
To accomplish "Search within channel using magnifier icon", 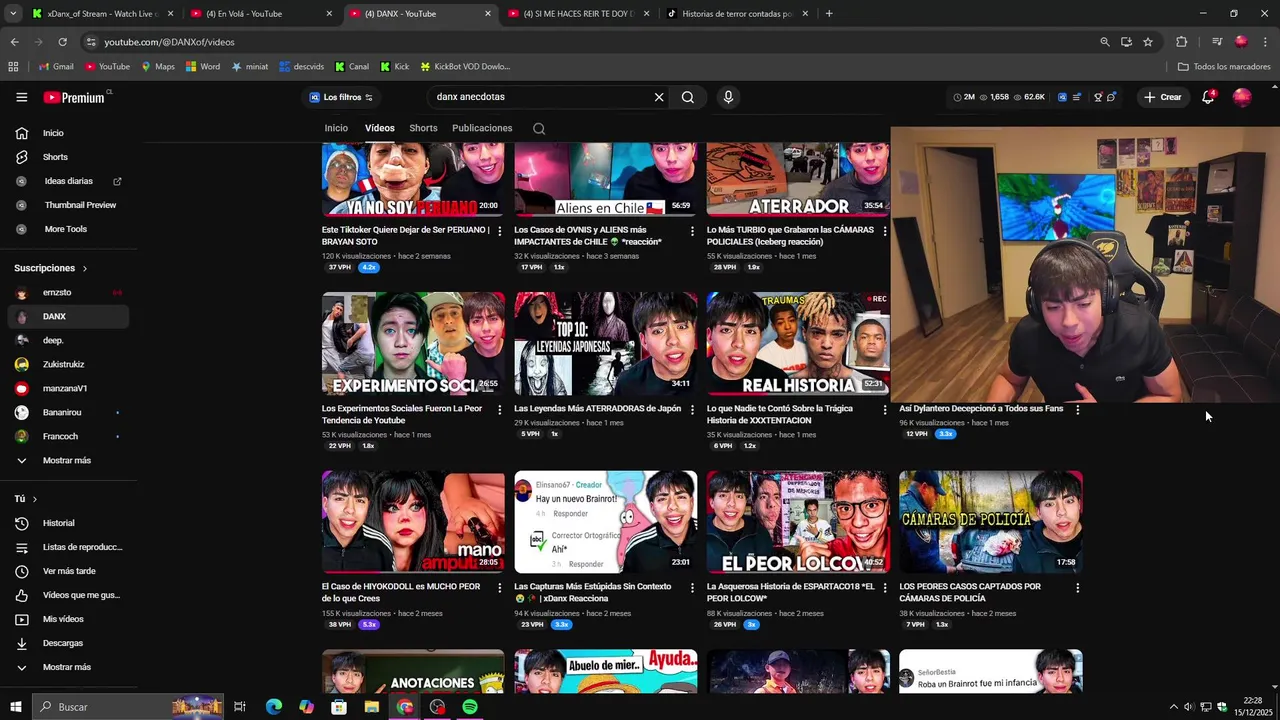I will click(x=539, y=128).
